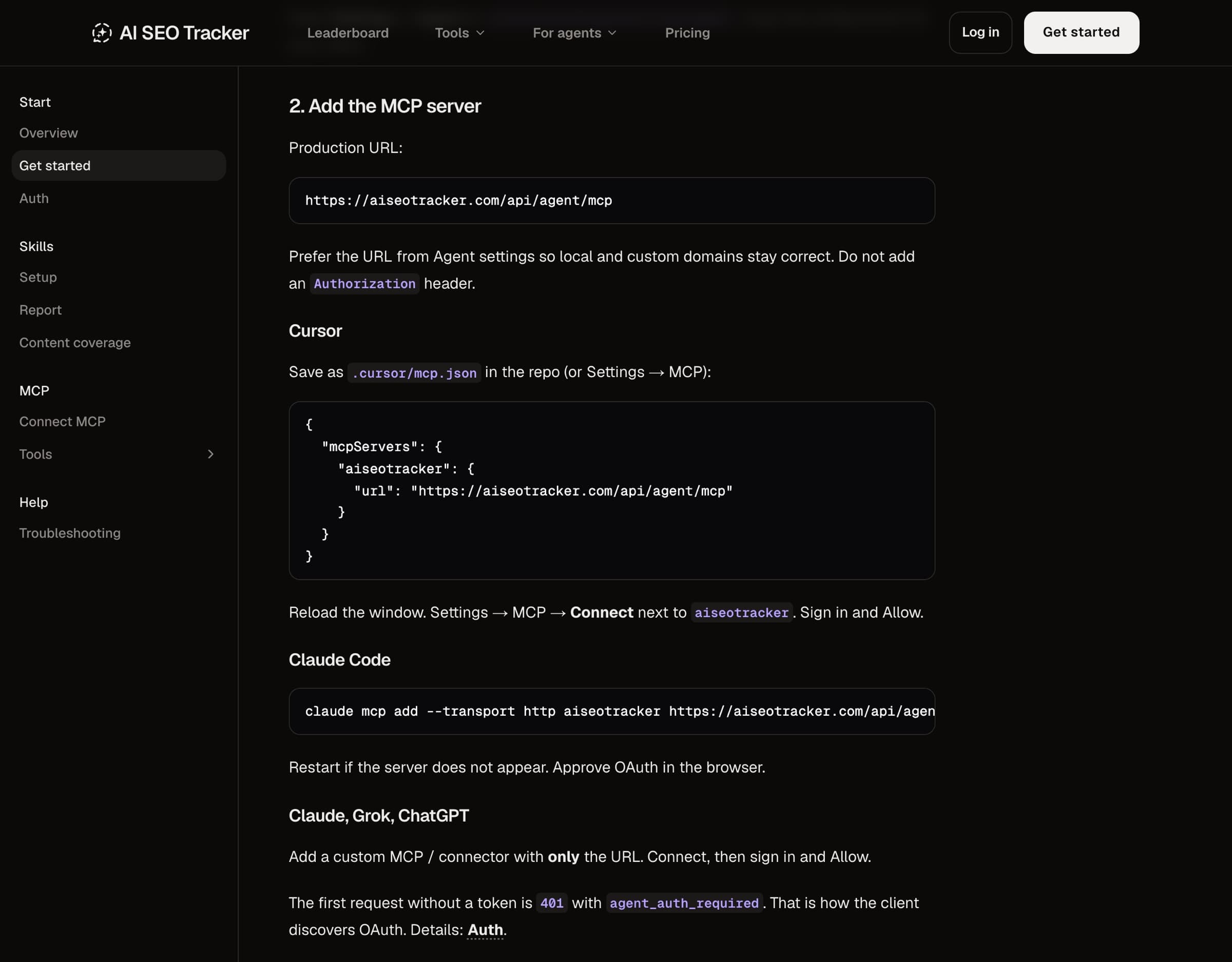Click the 'Cursor' subheading
The image size is (1232, 962).
(x=315, y=331)
